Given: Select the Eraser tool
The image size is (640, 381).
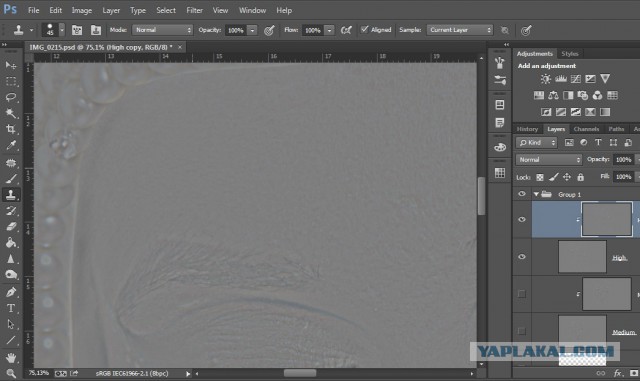Looking at the screenshot, I should click(x=11, y=226).
